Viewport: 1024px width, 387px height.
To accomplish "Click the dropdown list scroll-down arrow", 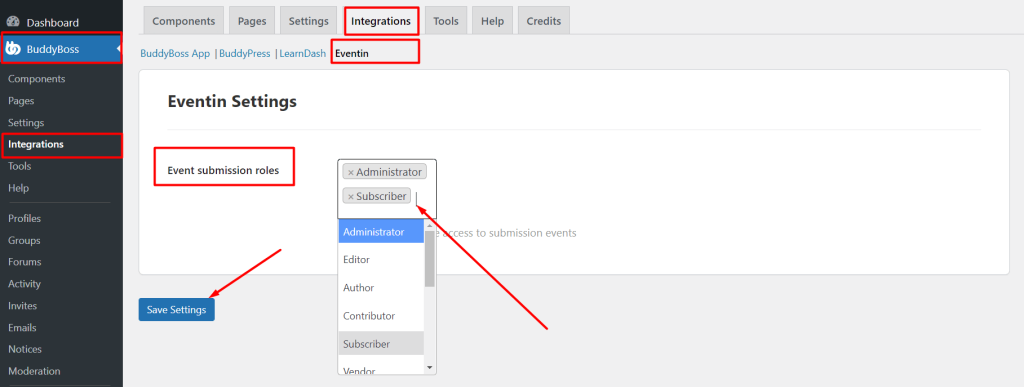I will tap(430, 367).
